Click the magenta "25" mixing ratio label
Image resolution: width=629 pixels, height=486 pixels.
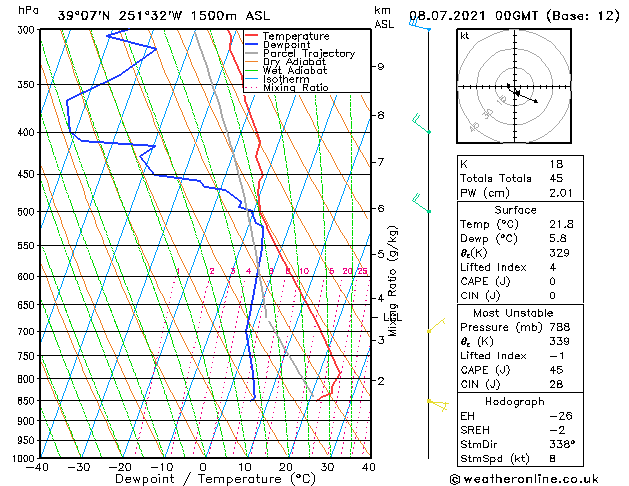[362, 271]
